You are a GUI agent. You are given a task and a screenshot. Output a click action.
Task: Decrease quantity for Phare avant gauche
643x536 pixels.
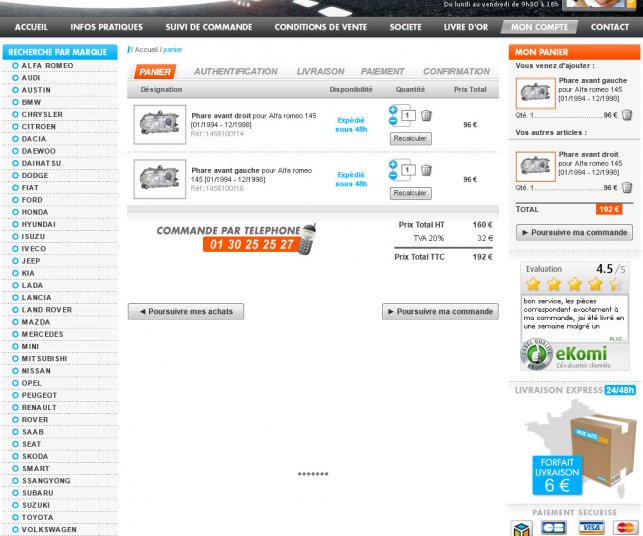393,175
